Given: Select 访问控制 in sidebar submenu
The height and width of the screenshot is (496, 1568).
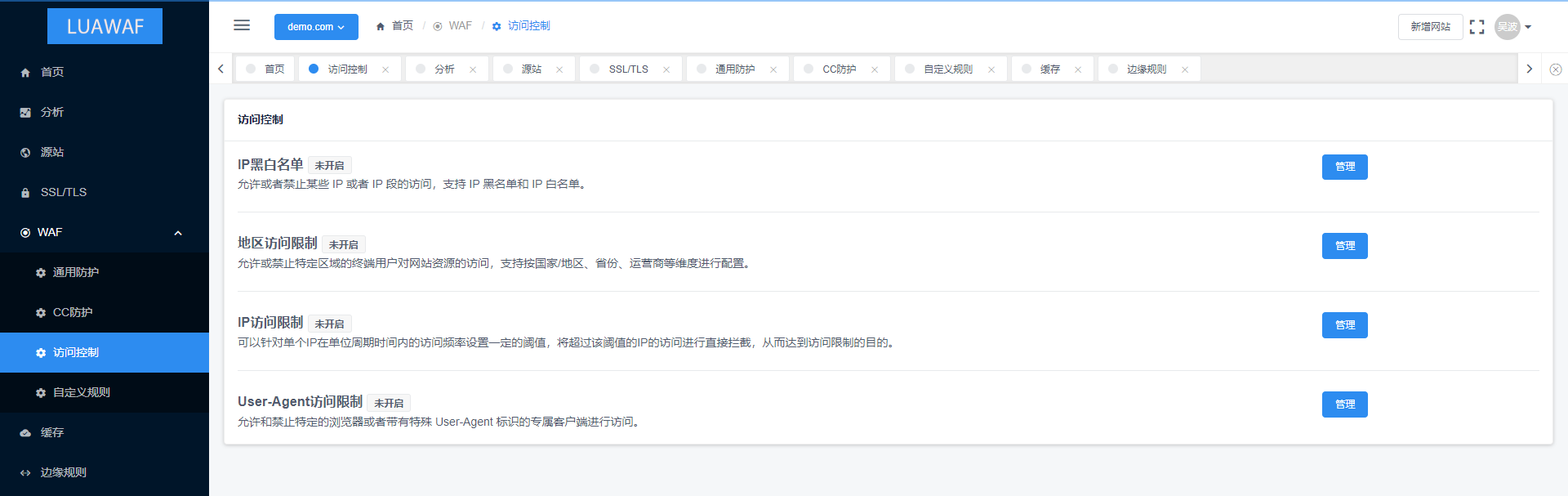Looking at the screenshot, I should [x=105, y=352].
